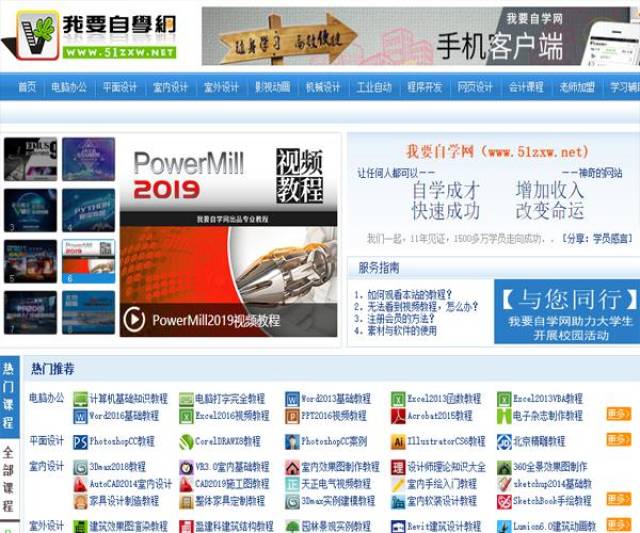
Task: Click the 计算机基础知识教程 icon
Action: pos(80,399)
